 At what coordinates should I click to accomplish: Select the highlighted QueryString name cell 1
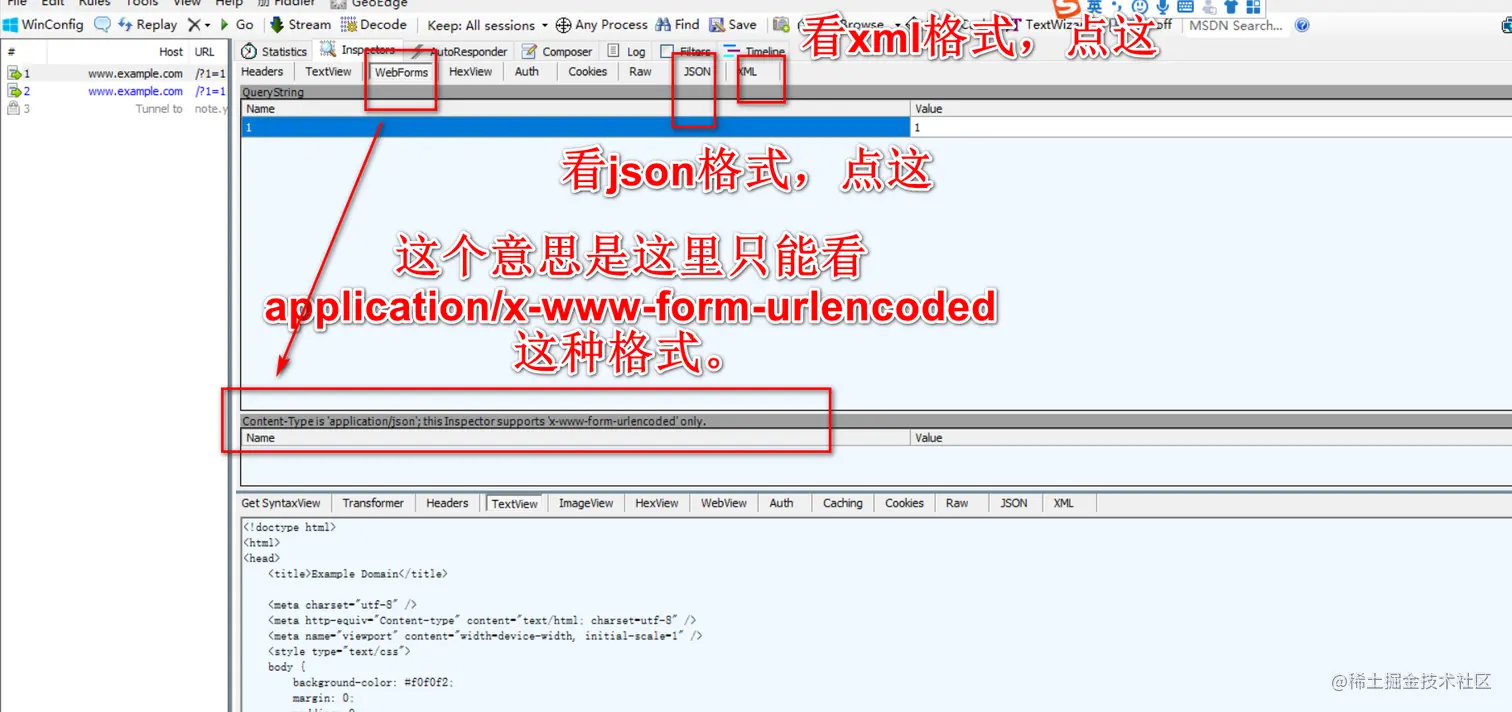pyautogui.click(x=577, y=128)
